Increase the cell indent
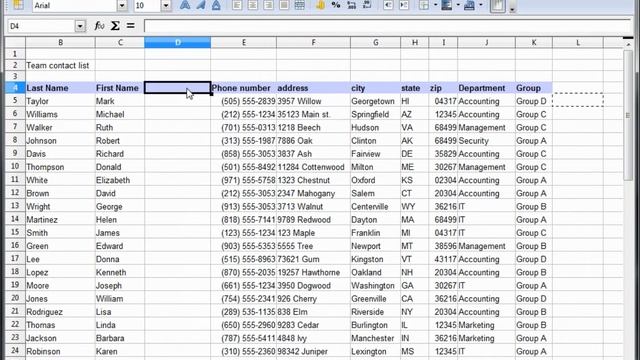640x360 pixels. click(x=404, y=5)
